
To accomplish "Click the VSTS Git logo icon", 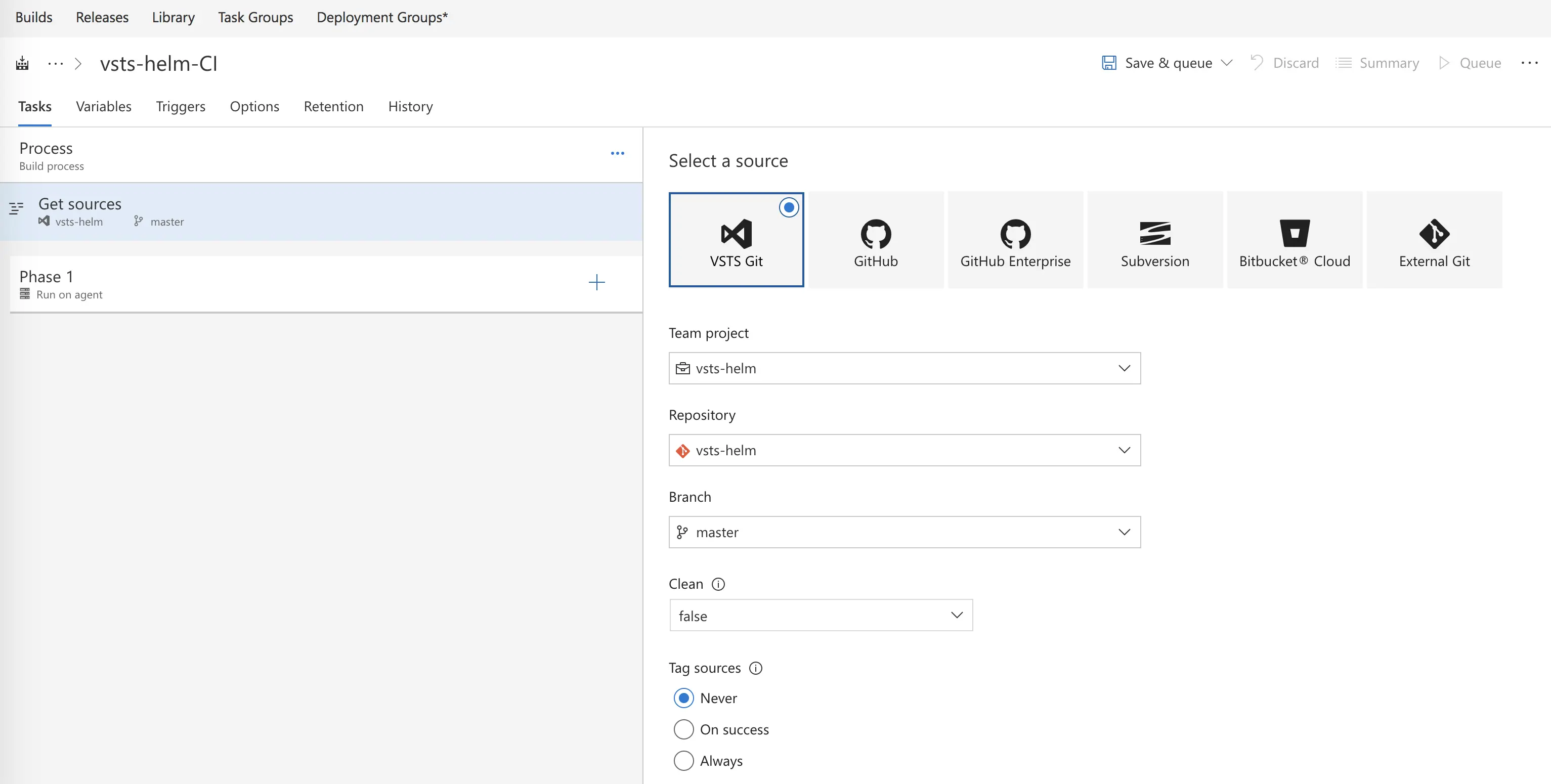I will tap(737, 234).
